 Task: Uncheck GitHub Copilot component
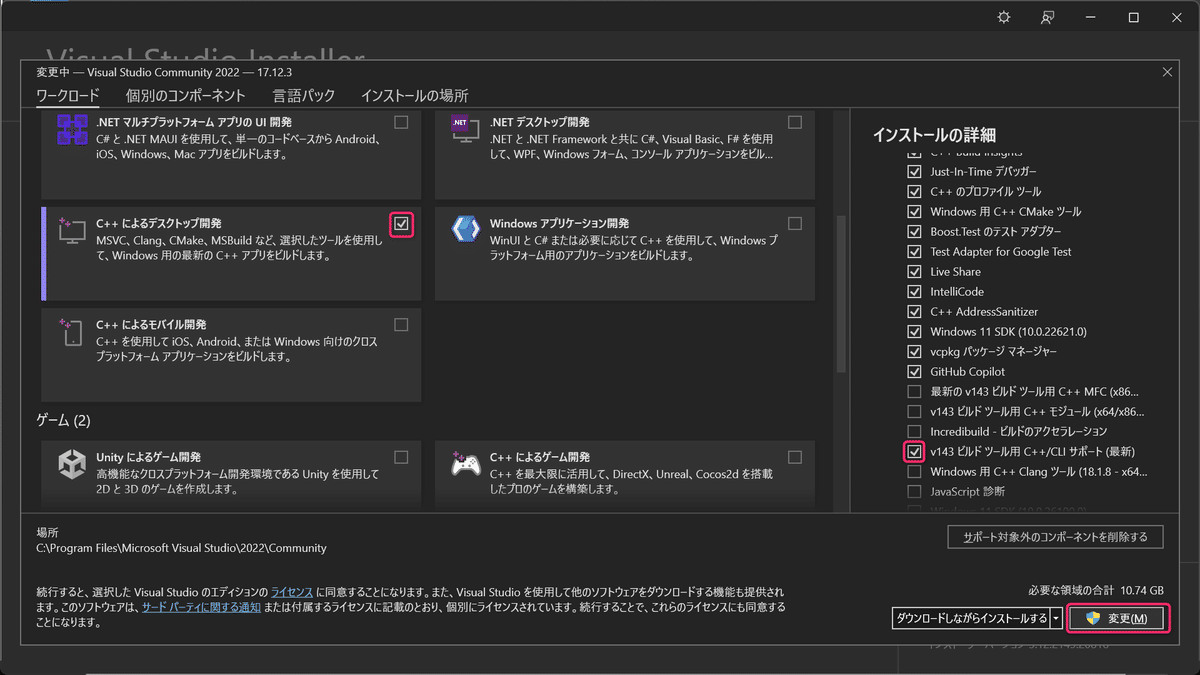pyautogui.click(x=914, y=371)
